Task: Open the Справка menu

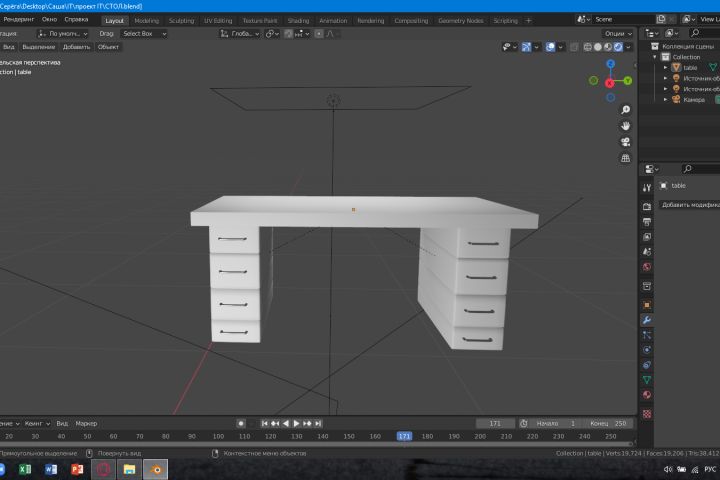Action: (76, 19)
